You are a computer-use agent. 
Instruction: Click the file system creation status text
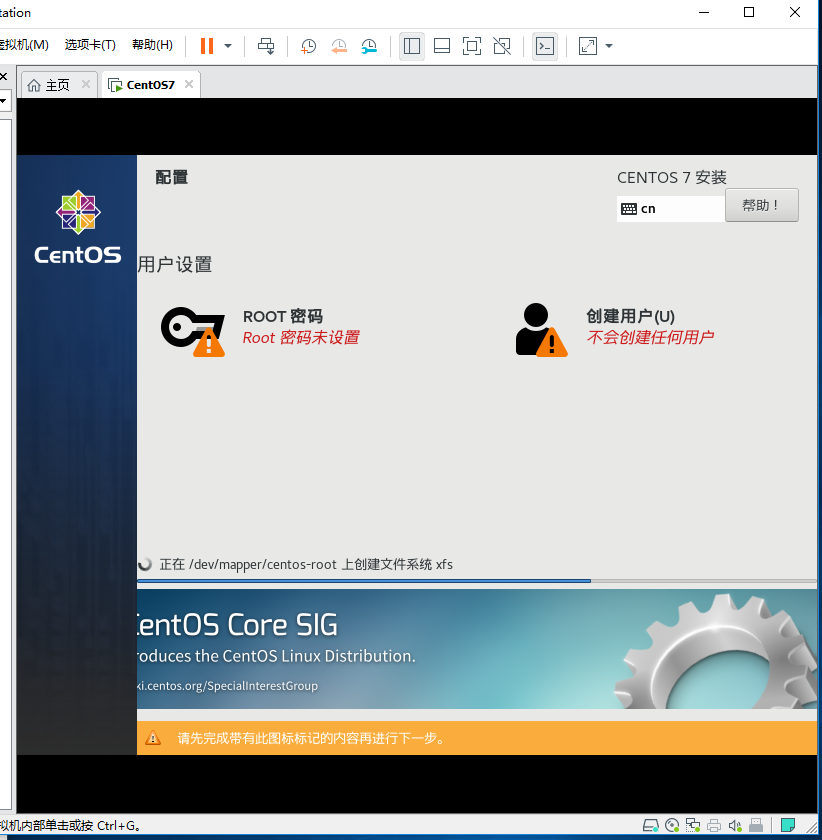pos(306,565)
